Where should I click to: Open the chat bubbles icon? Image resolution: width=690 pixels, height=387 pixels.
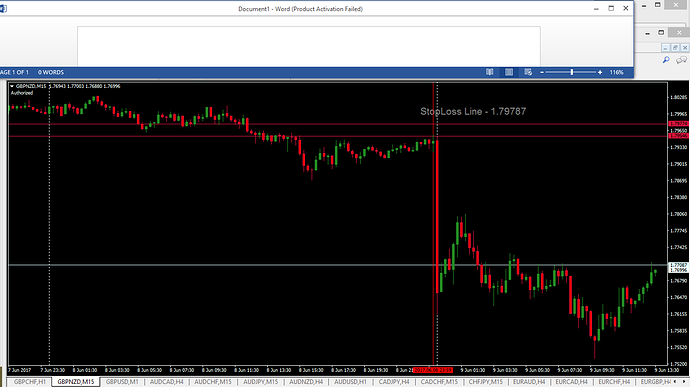[x=681, y=60]
